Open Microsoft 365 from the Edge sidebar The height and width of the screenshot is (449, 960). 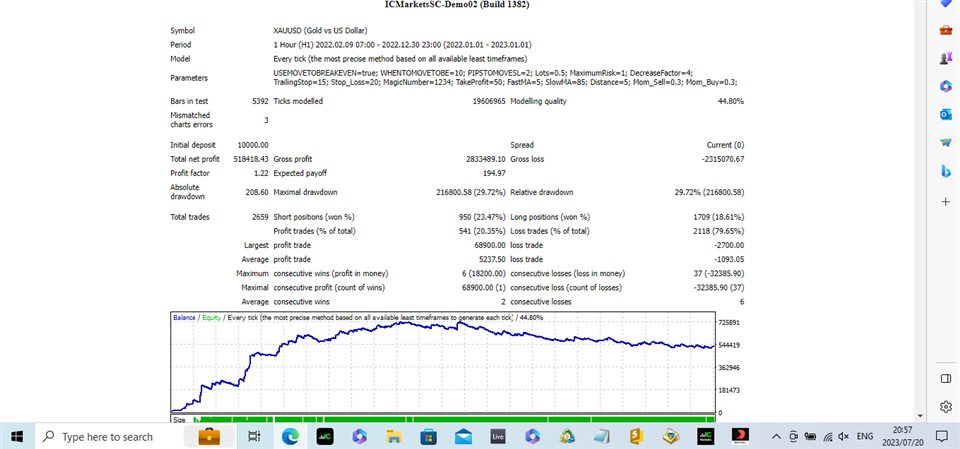[x=945, y=87]
